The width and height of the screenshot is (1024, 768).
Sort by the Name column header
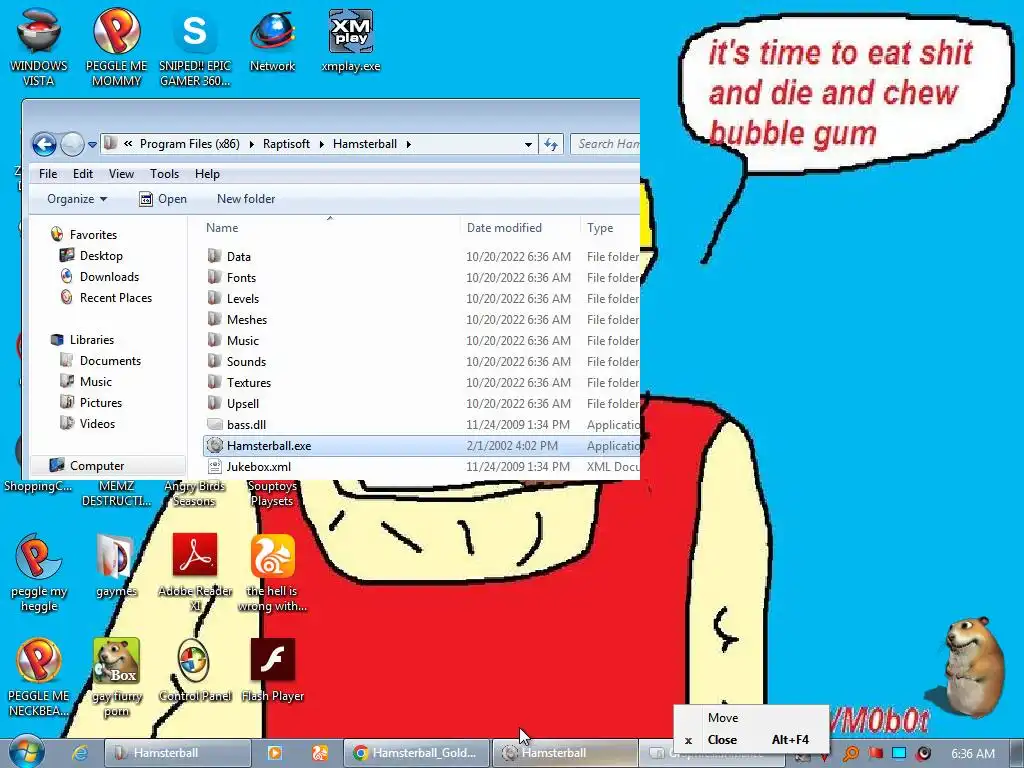click(x=330, y=227)
